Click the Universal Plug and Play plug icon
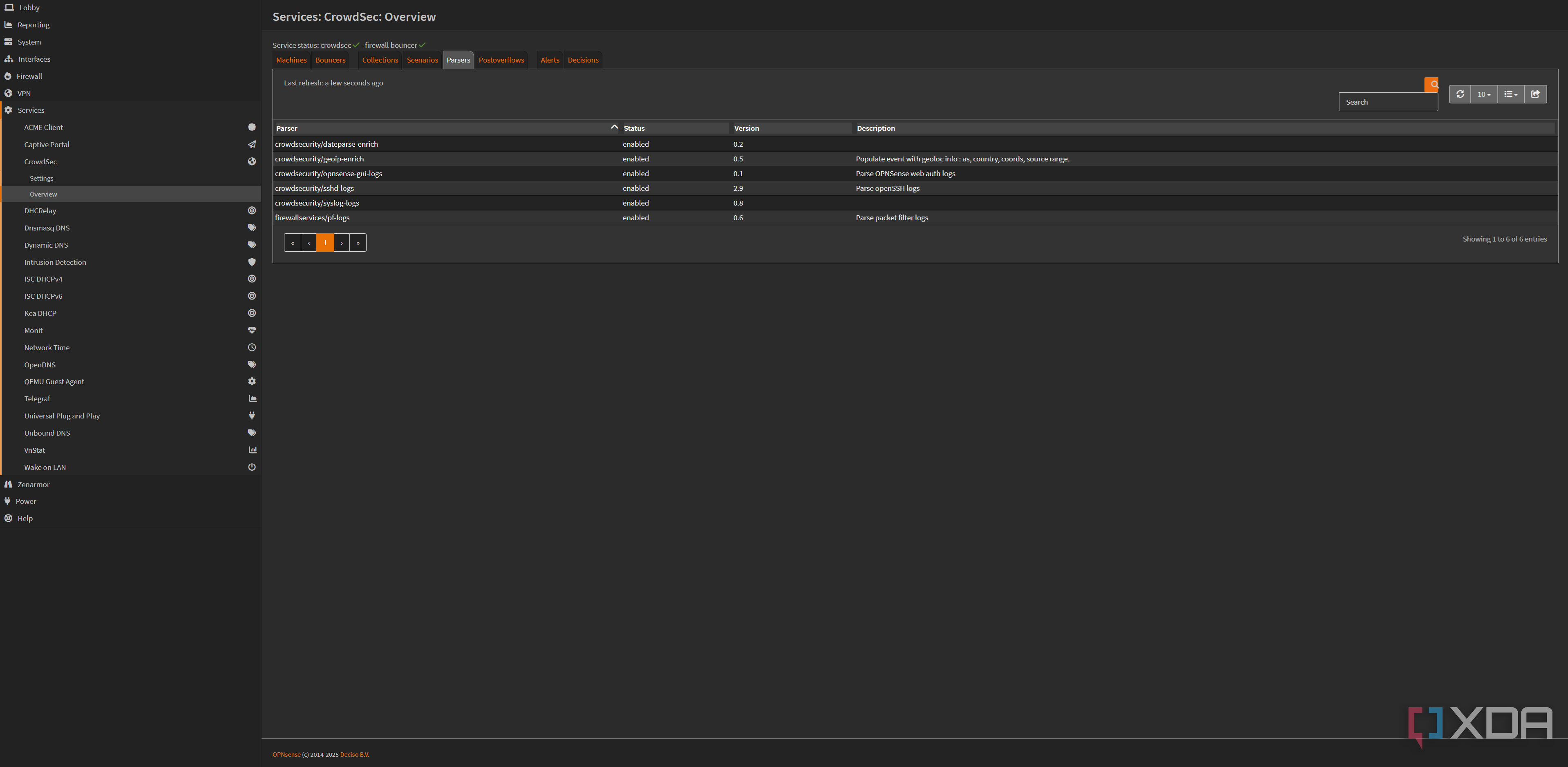 coord(252,416)
